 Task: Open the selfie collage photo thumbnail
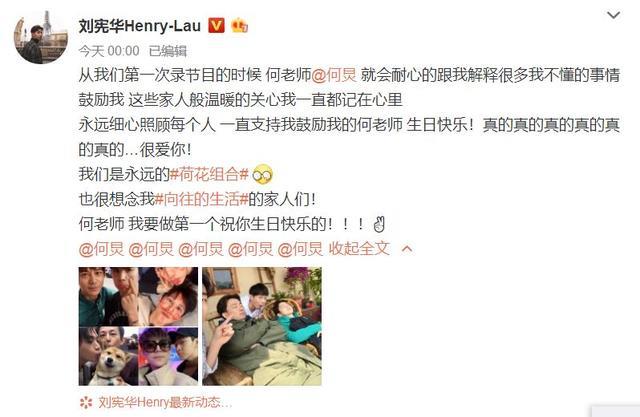138,326
